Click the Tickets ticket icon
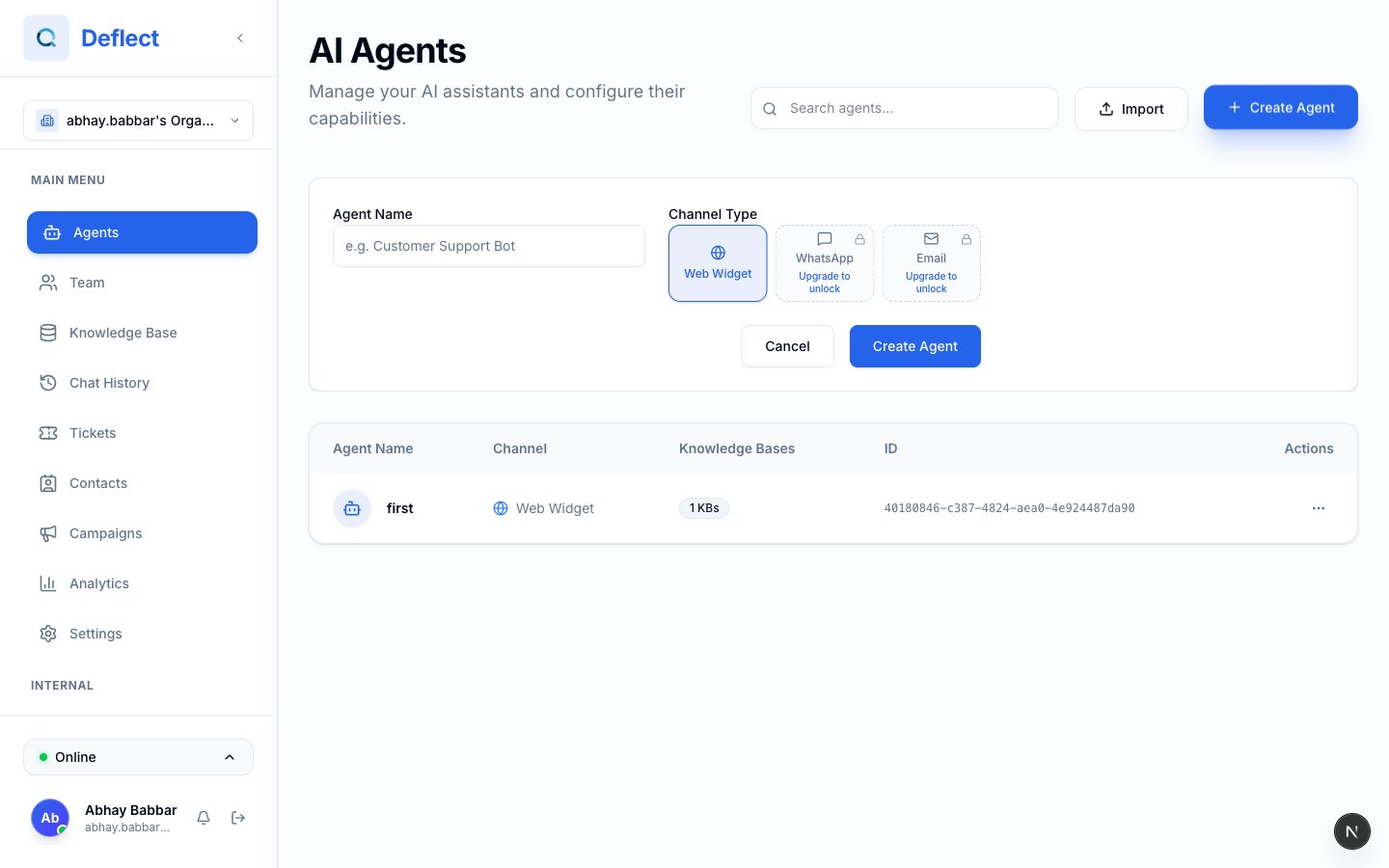This screenshot has width=1389, height=868. [x=48, y=433]
